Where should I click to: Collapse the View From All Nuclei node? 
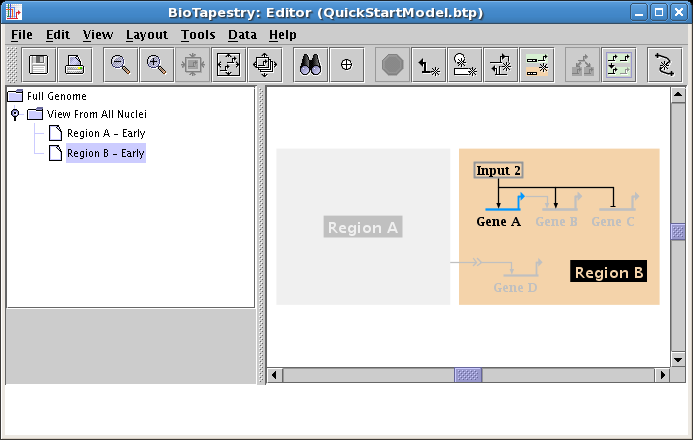[15, 115]
